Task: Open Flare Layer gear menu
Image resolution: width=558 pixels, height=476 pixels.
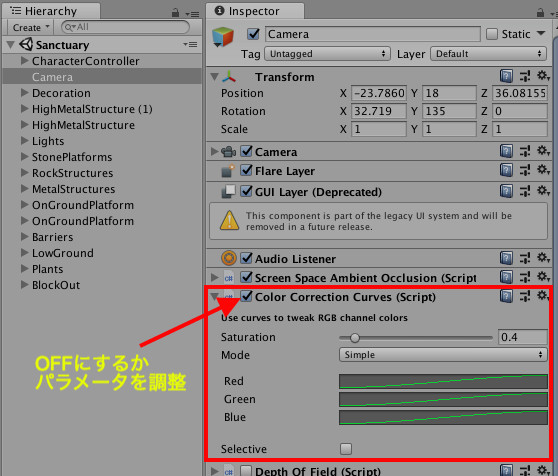Action: 543,170
